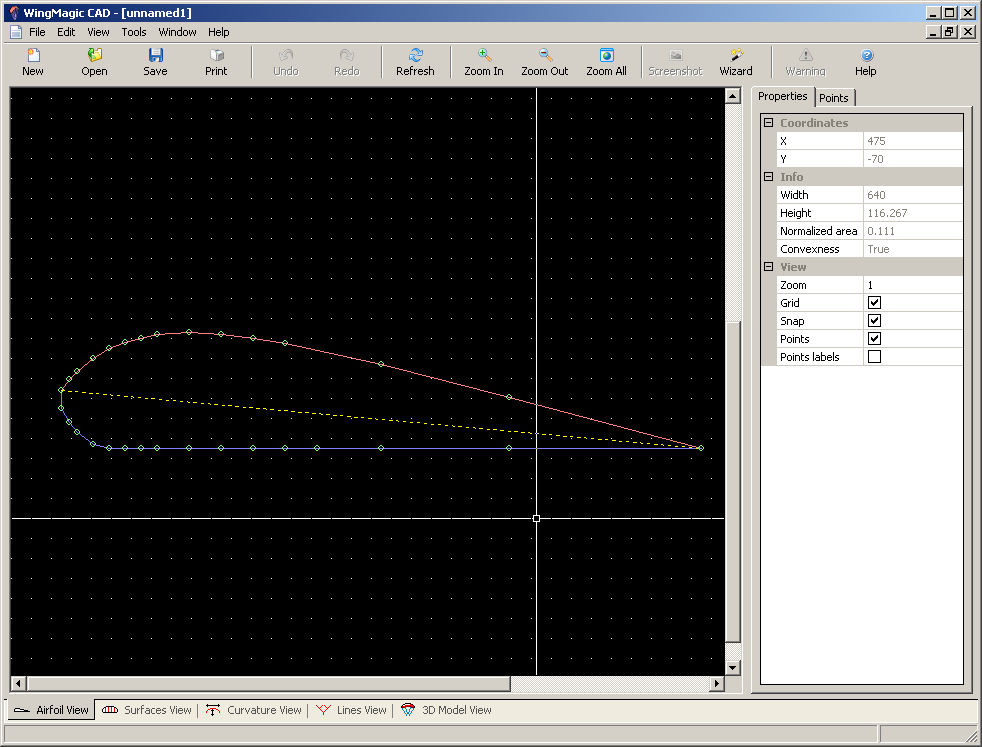
Task: Click the Warning toolbar icon
Action: 805,55
